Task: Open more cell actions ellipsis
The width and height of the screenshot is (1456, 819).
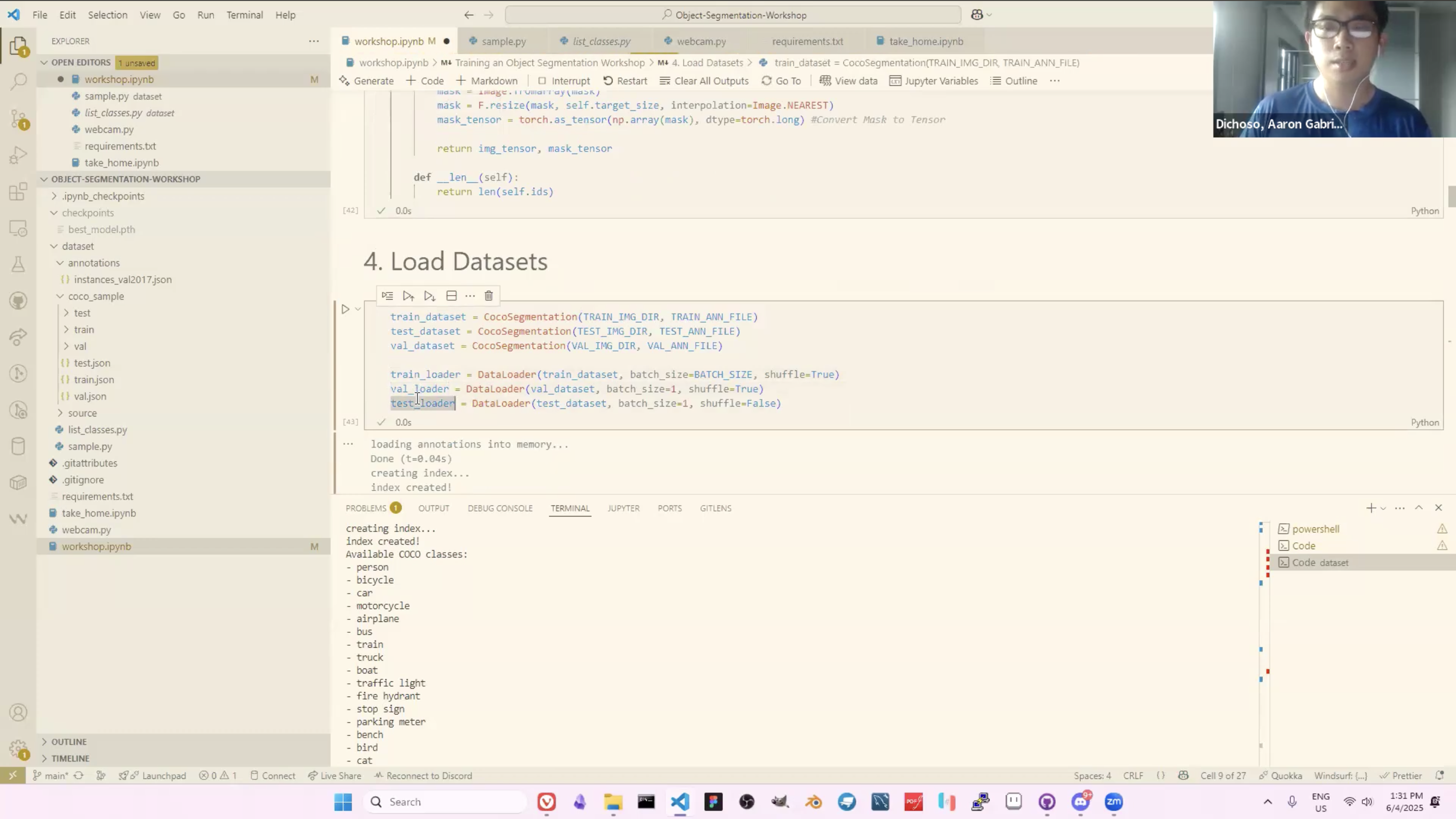Action: (x=469, y=296)
